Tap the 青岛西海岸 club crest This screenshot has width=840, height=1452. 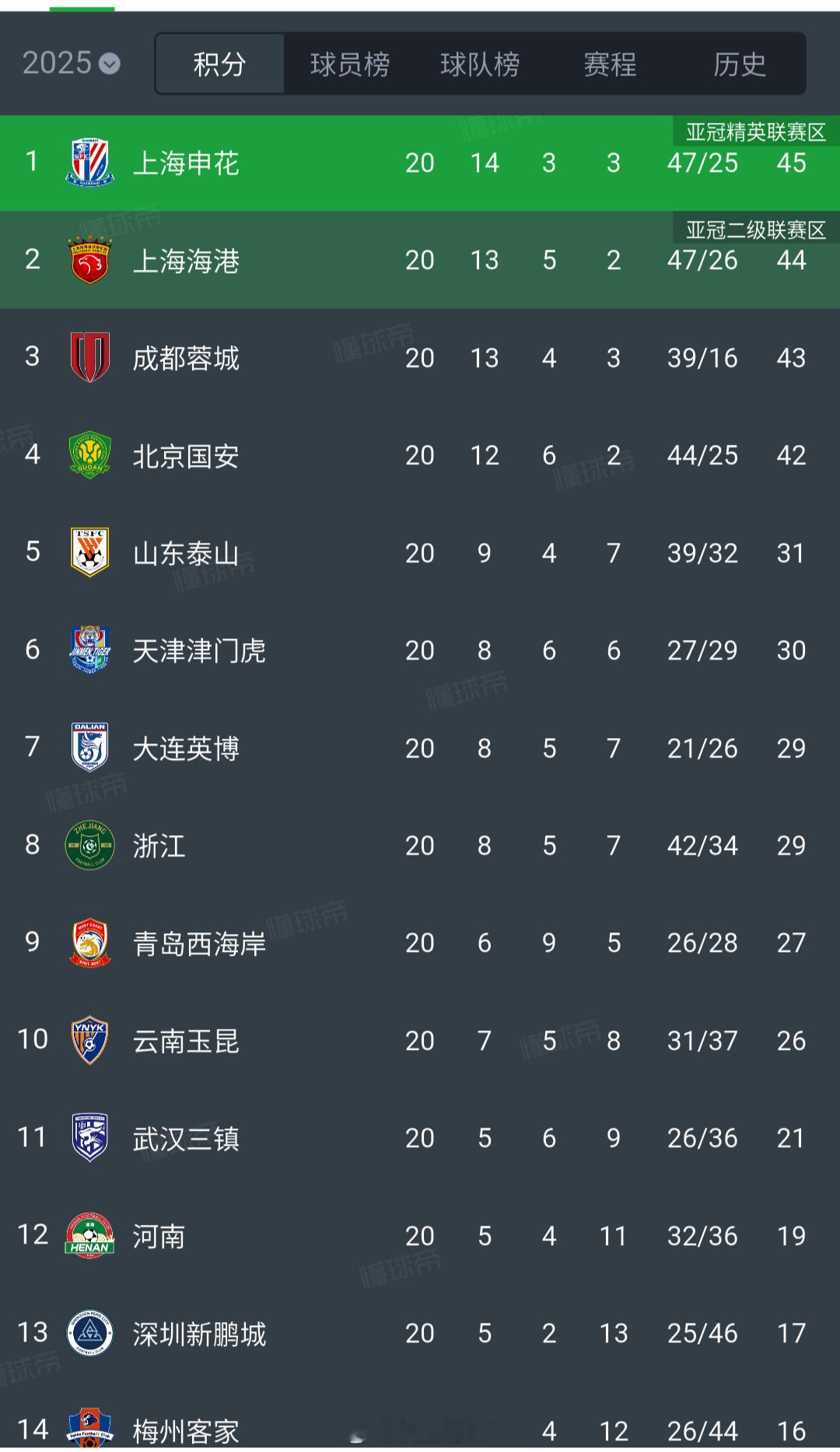(x=89, y=943)
